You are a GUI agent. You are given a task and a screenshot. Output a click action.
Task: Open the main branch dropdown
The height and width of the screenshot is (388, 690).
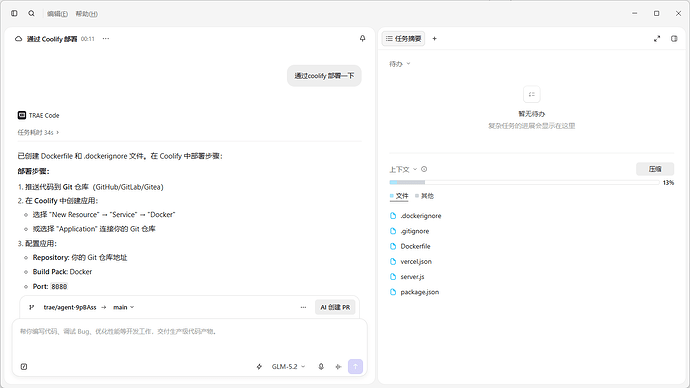[x=123, y=307]
